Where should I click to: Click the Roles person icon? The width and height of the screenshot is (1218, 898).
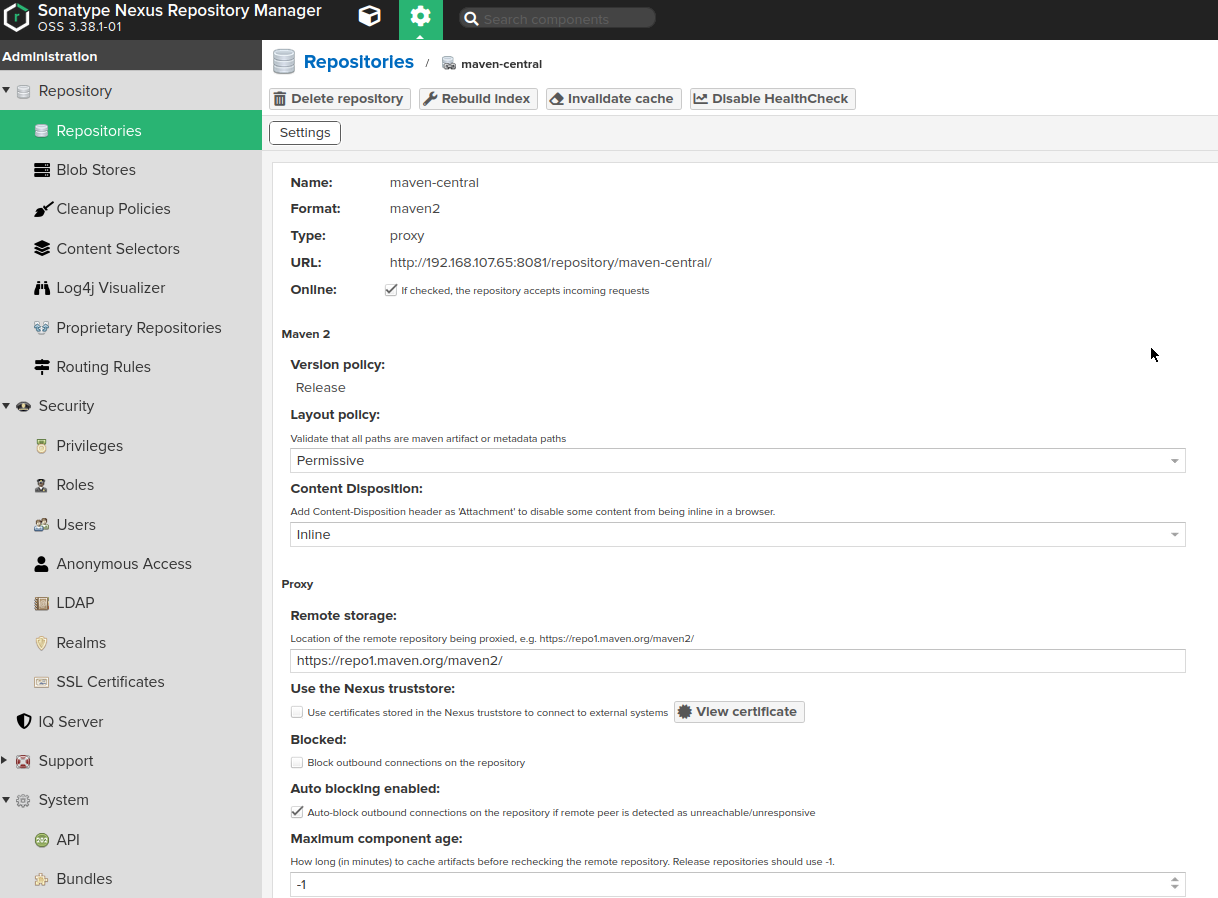click(42, 485)
